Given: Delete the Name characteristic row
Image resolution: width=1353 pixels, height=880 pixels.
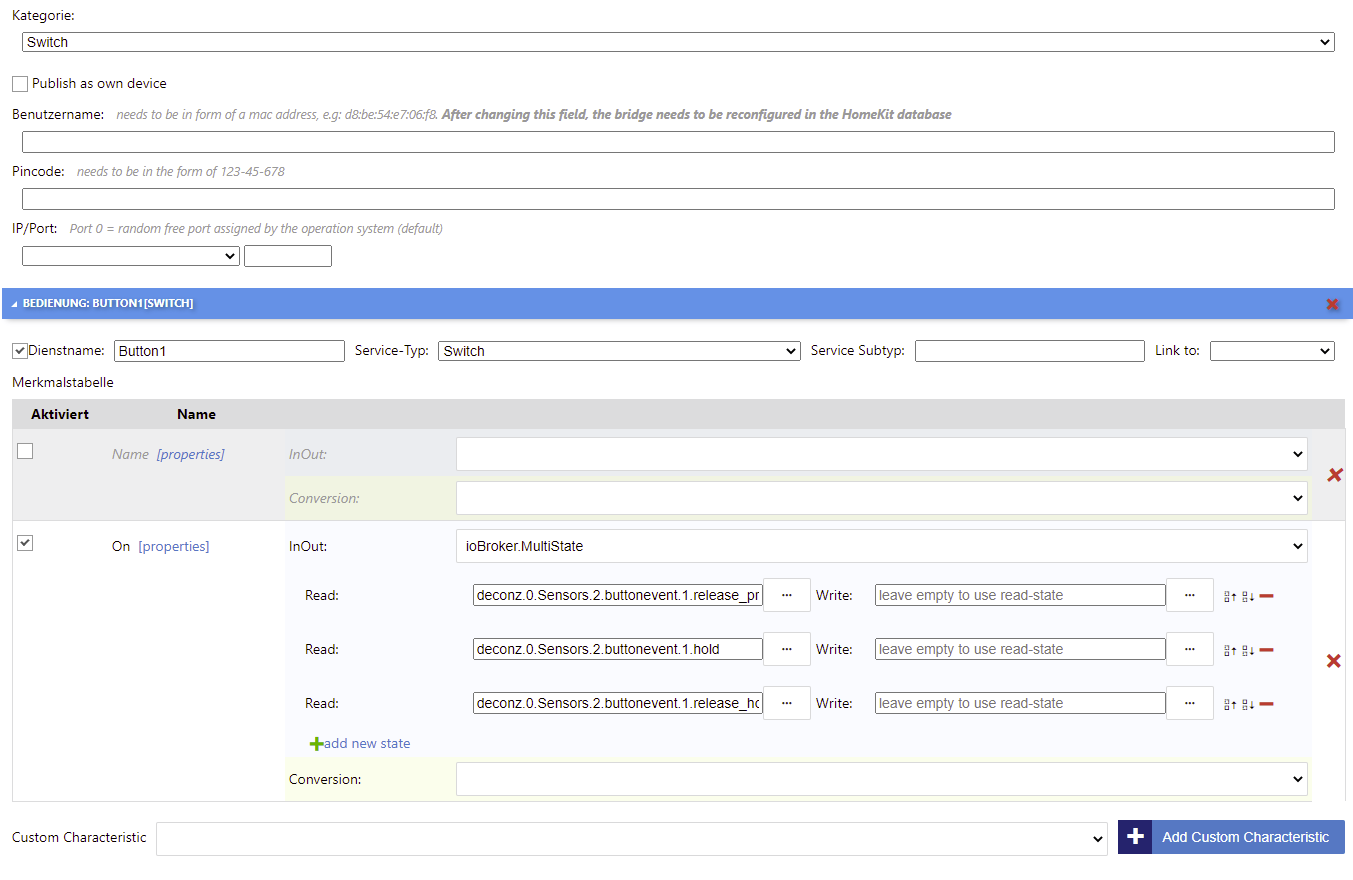Looking at the screenshot, I should 1334,475.
